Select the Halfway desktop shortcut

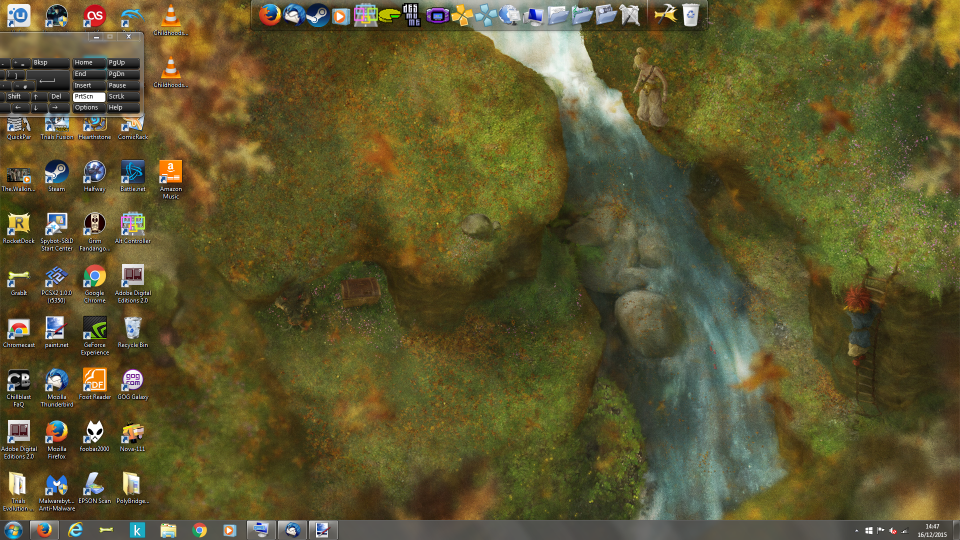click(x=94, y=176)
